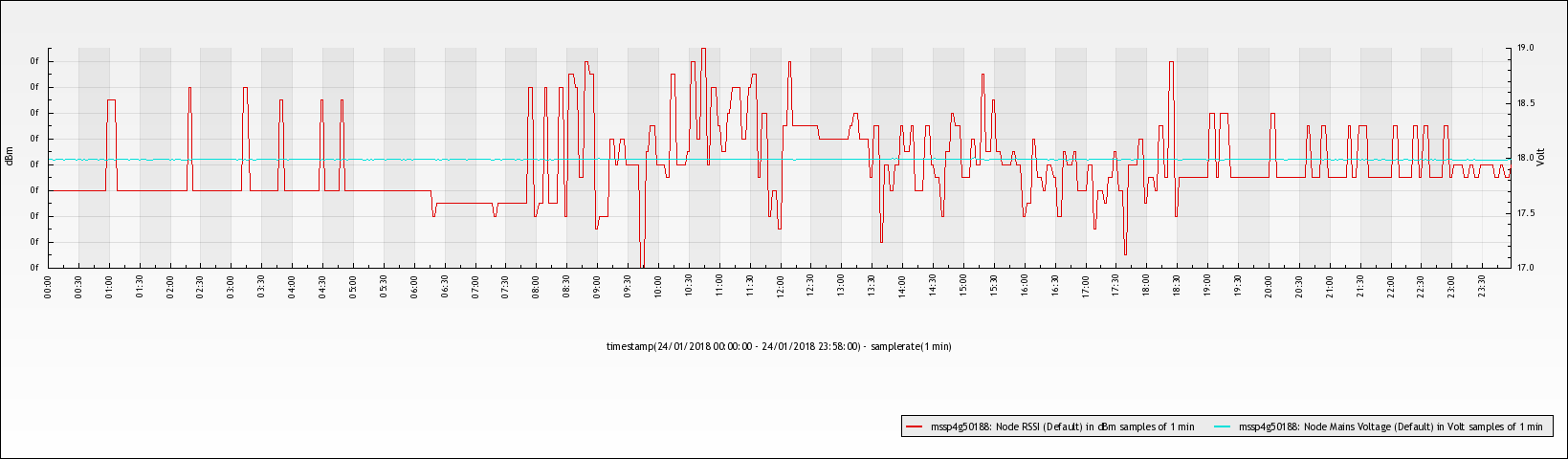The height and width of the screenshot is (459, 1568).
Task: Click the 03:00 time axis label
Action: [x=232, y=286]
